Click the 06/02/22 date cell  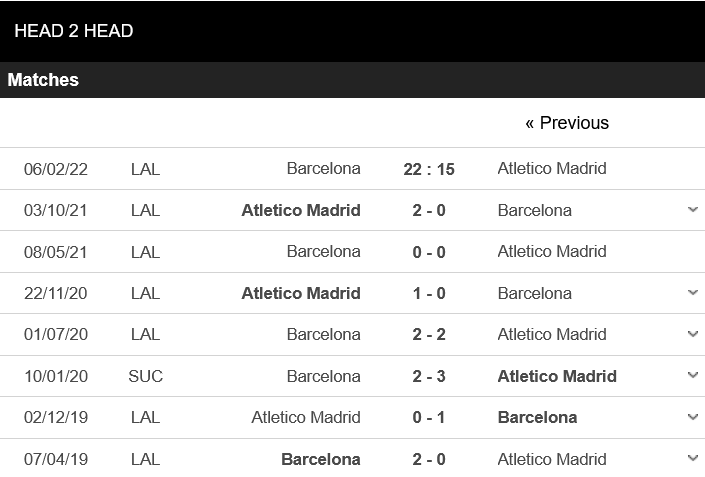click(56, 169)
